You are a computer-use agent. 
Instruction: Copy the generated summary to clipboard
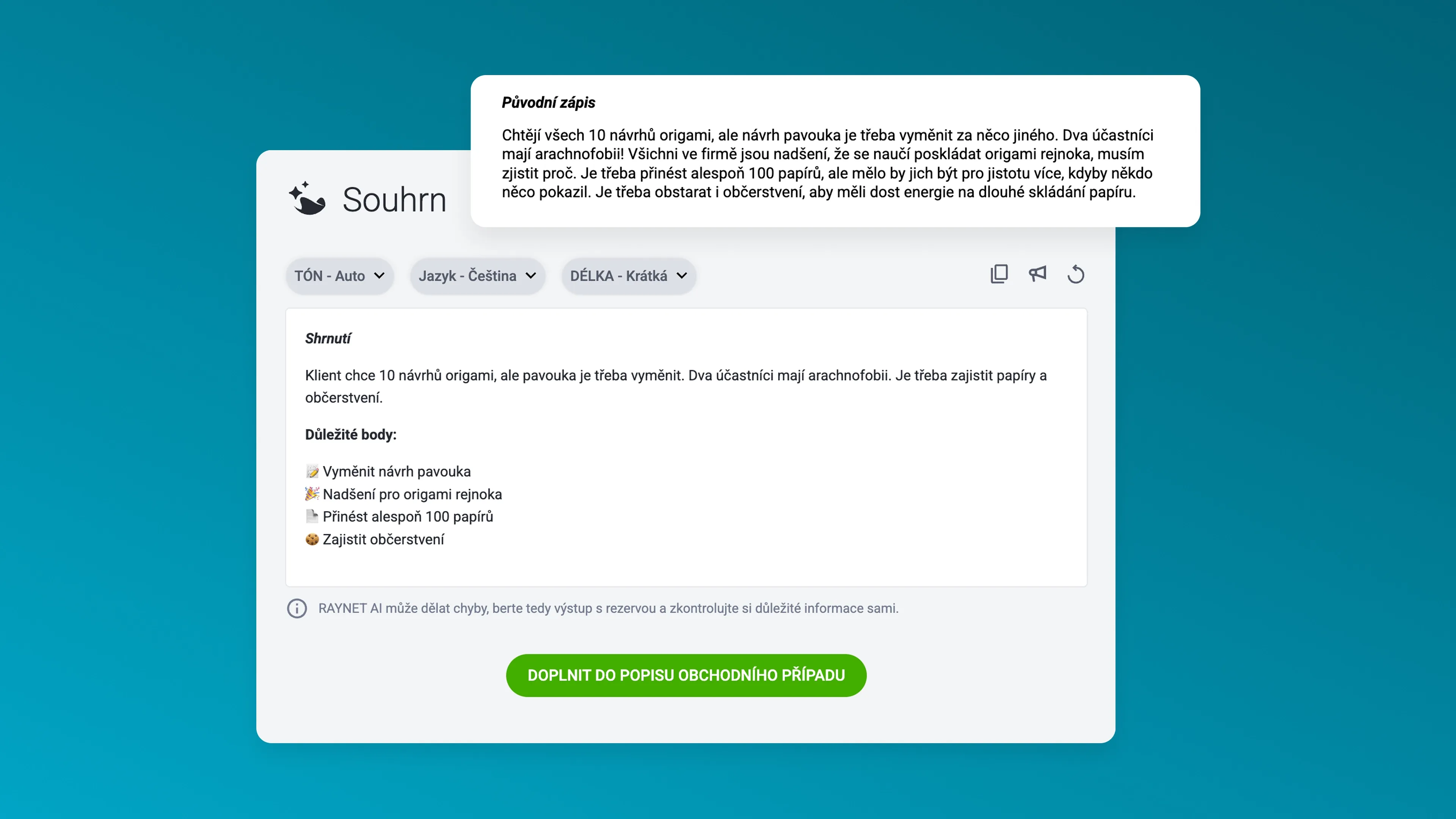999,274
